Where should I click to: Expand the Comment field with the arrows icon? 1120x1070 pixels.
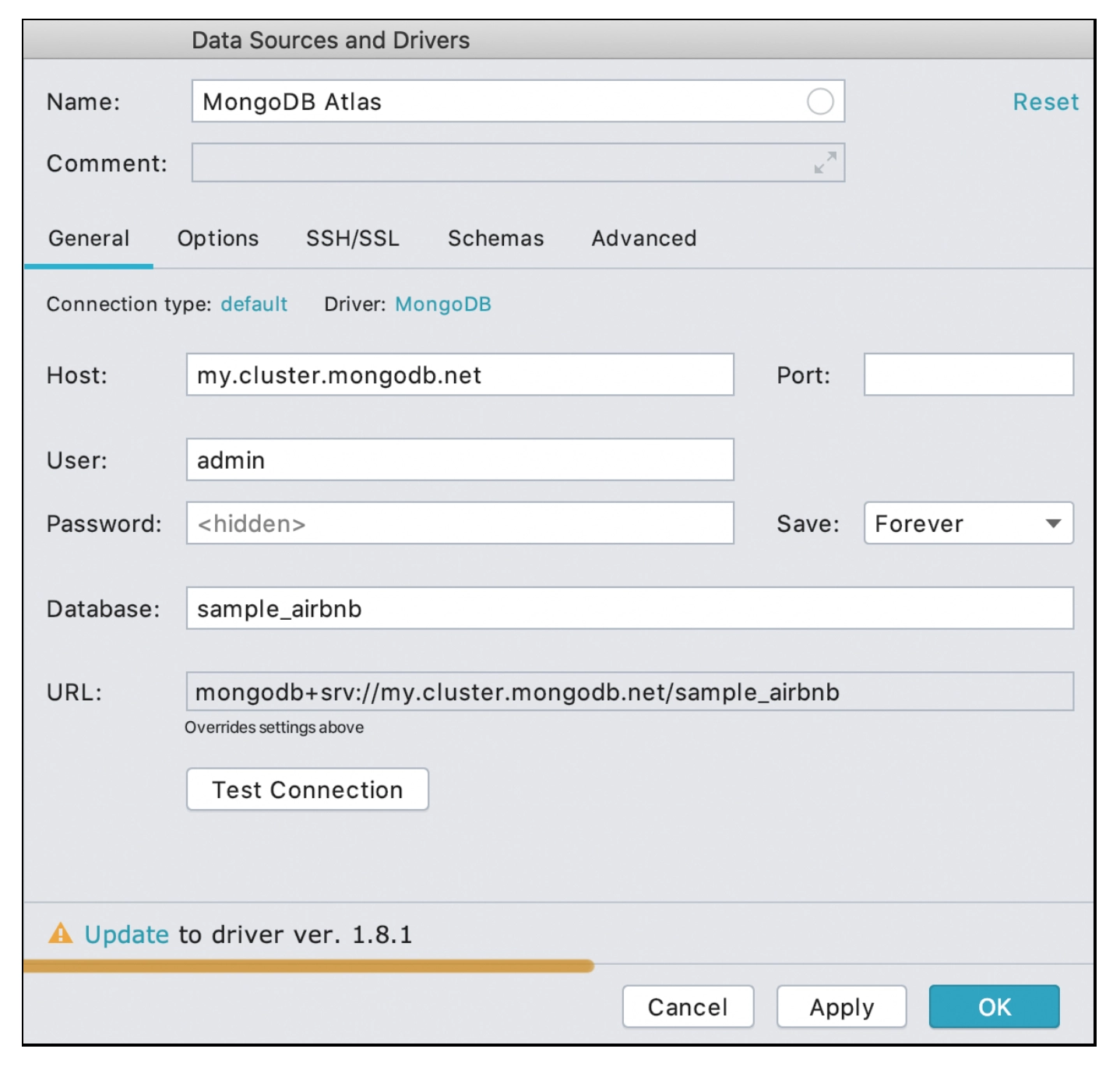click(825, 163)
